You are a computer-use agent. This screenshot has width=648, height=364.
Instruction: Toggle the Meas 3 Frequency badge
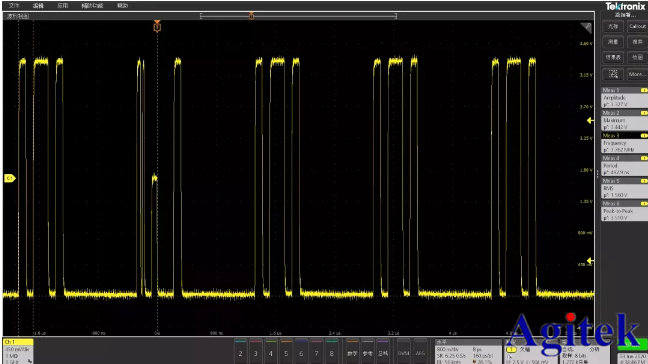point(624,143)
